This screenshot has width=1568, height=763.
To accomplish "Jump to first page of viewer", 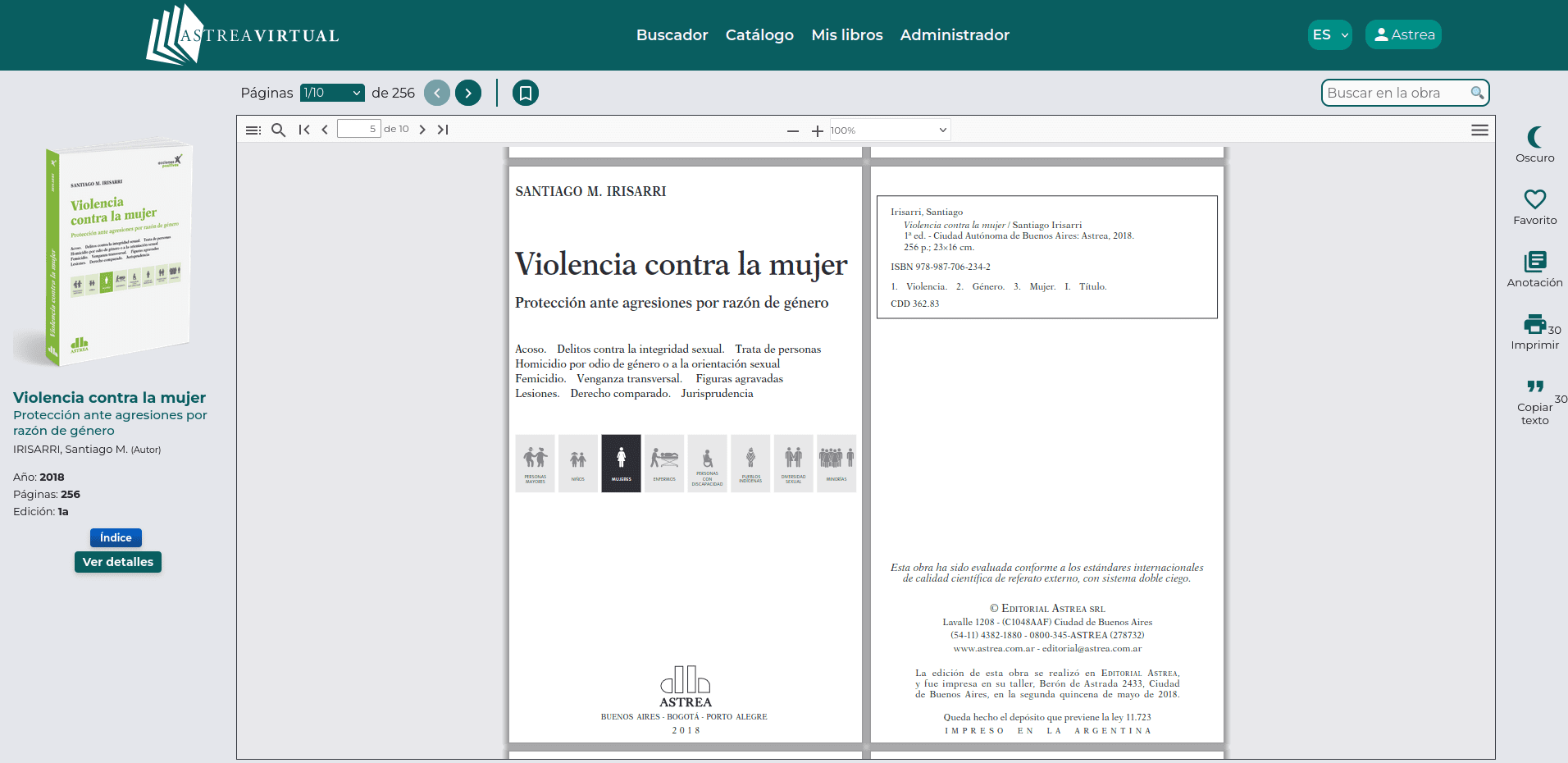I will (x=304, y=130).
